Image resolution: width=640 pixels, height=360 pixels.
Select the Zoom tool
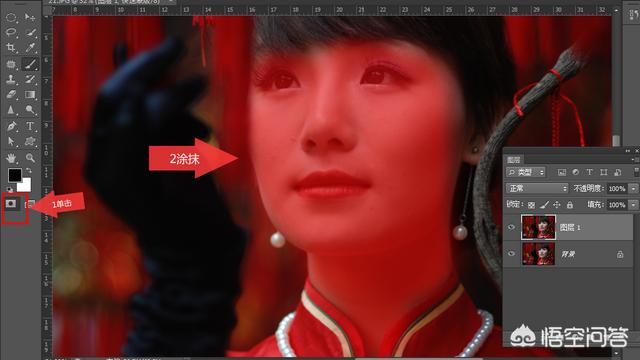point(30,158)
